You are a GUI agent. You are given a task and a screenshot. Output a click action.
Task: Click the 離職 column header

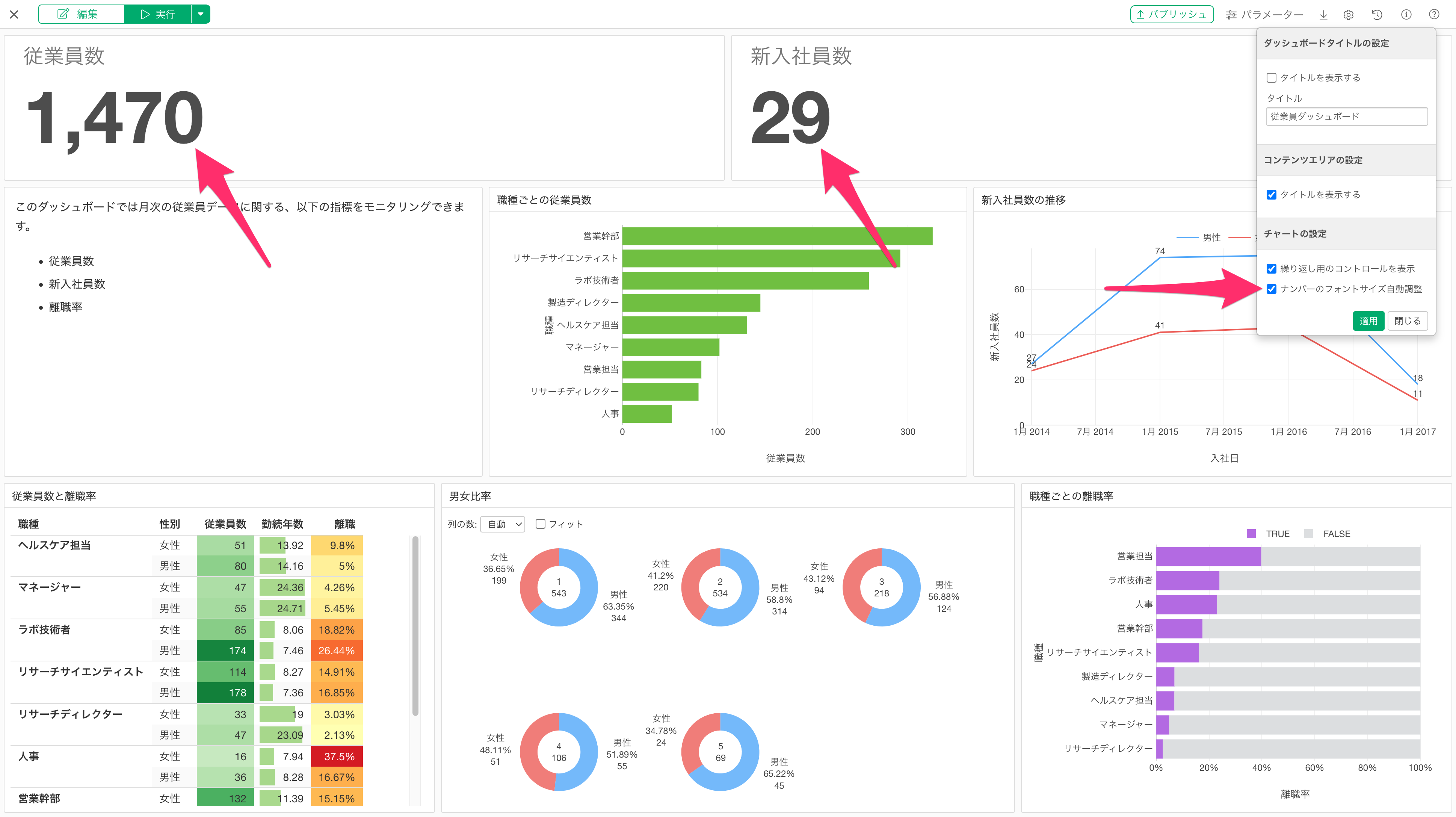pyautogui.click(x=344, y=524)
